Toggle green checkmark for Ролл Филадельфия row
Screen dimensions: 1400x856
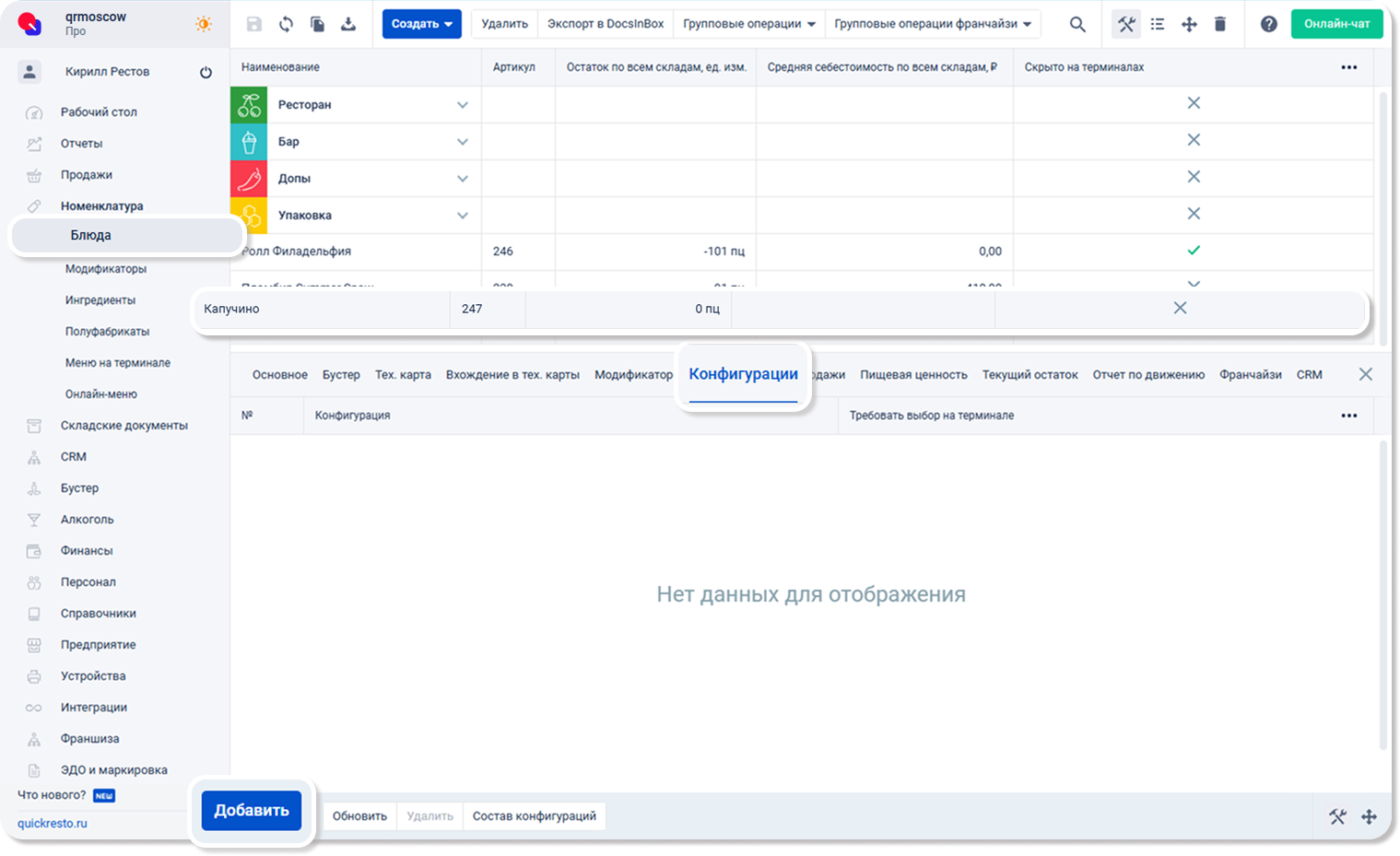point(1194,251)
